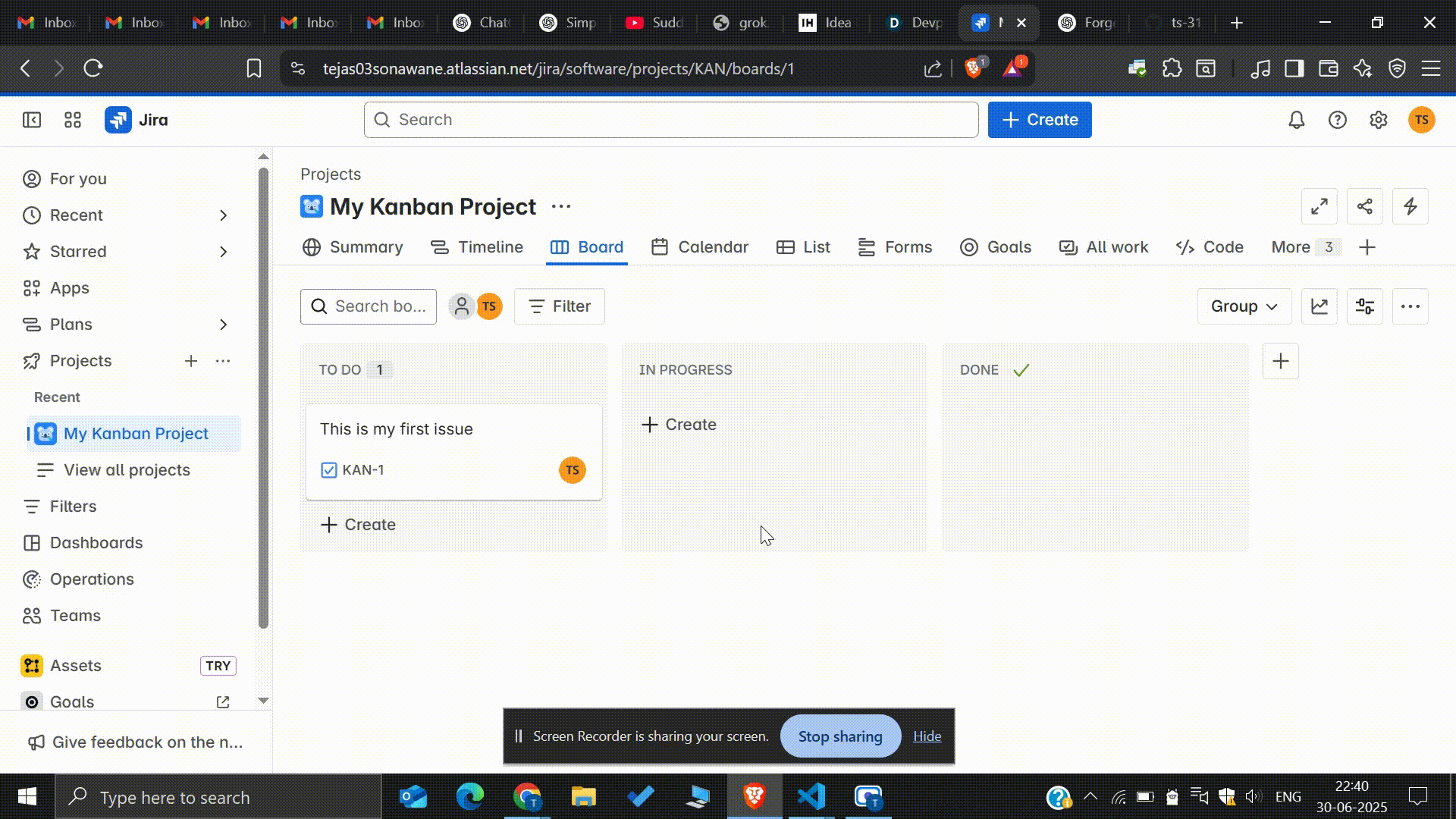Open the Jira notifications bell
Image resolution: width=1456 pixels, height=819 pixels.
pyautogui.click(x=1297, y=120)
